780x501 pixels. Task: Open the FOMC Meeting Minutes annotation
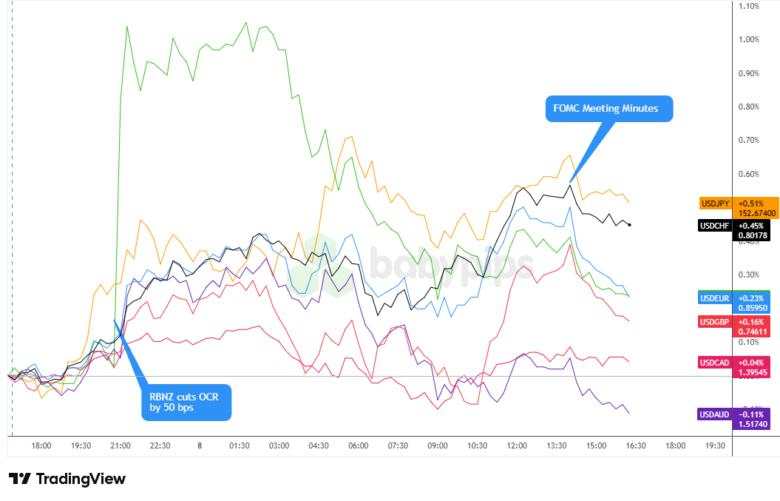click(609, 108)
